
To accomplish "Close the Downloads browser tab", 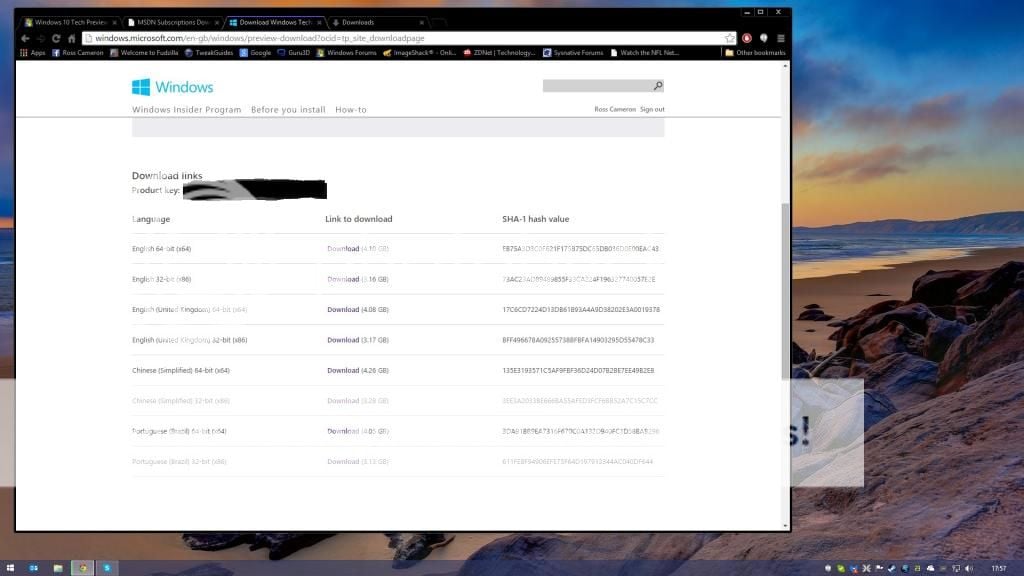I will (x=421, y=22).
